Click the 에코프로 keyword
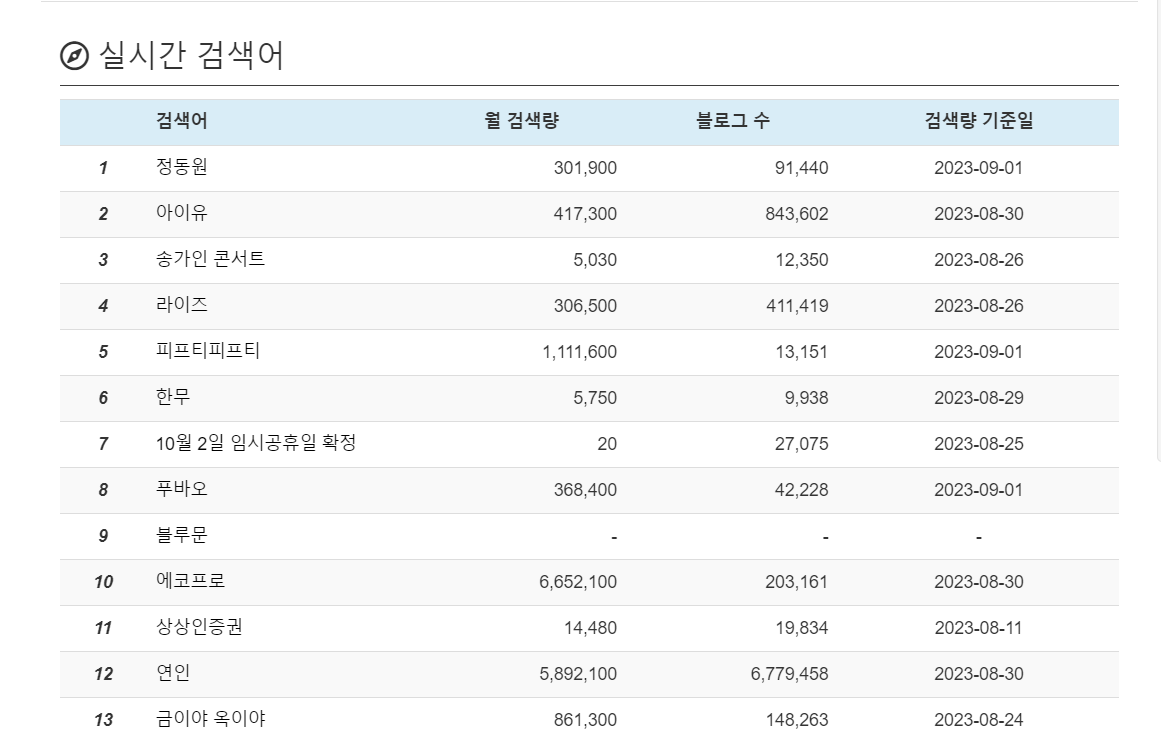This screenshot has height=732, width=1161. pos(185,581)
